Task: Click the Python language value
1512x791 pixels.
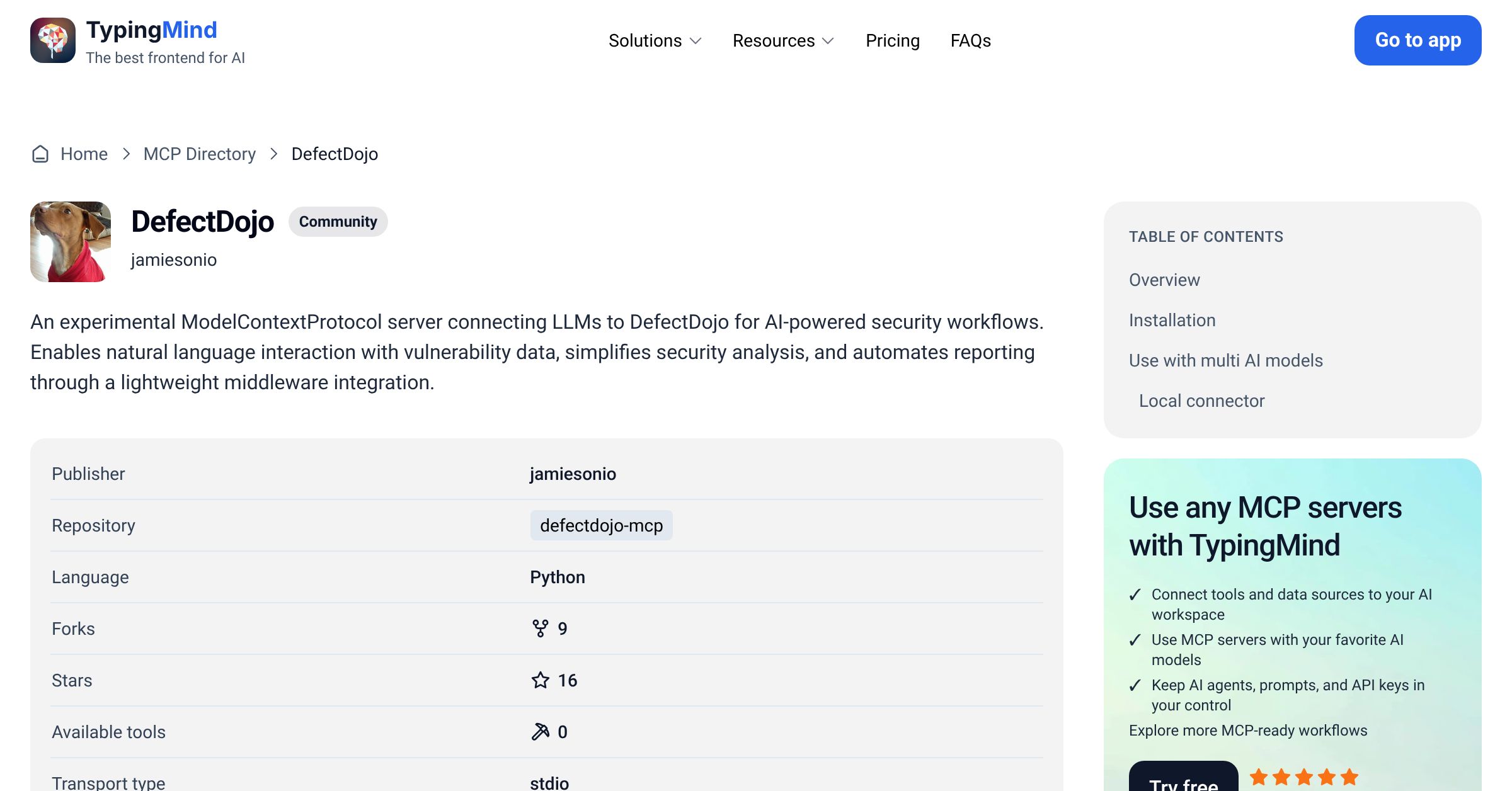Action: [558, 577]
